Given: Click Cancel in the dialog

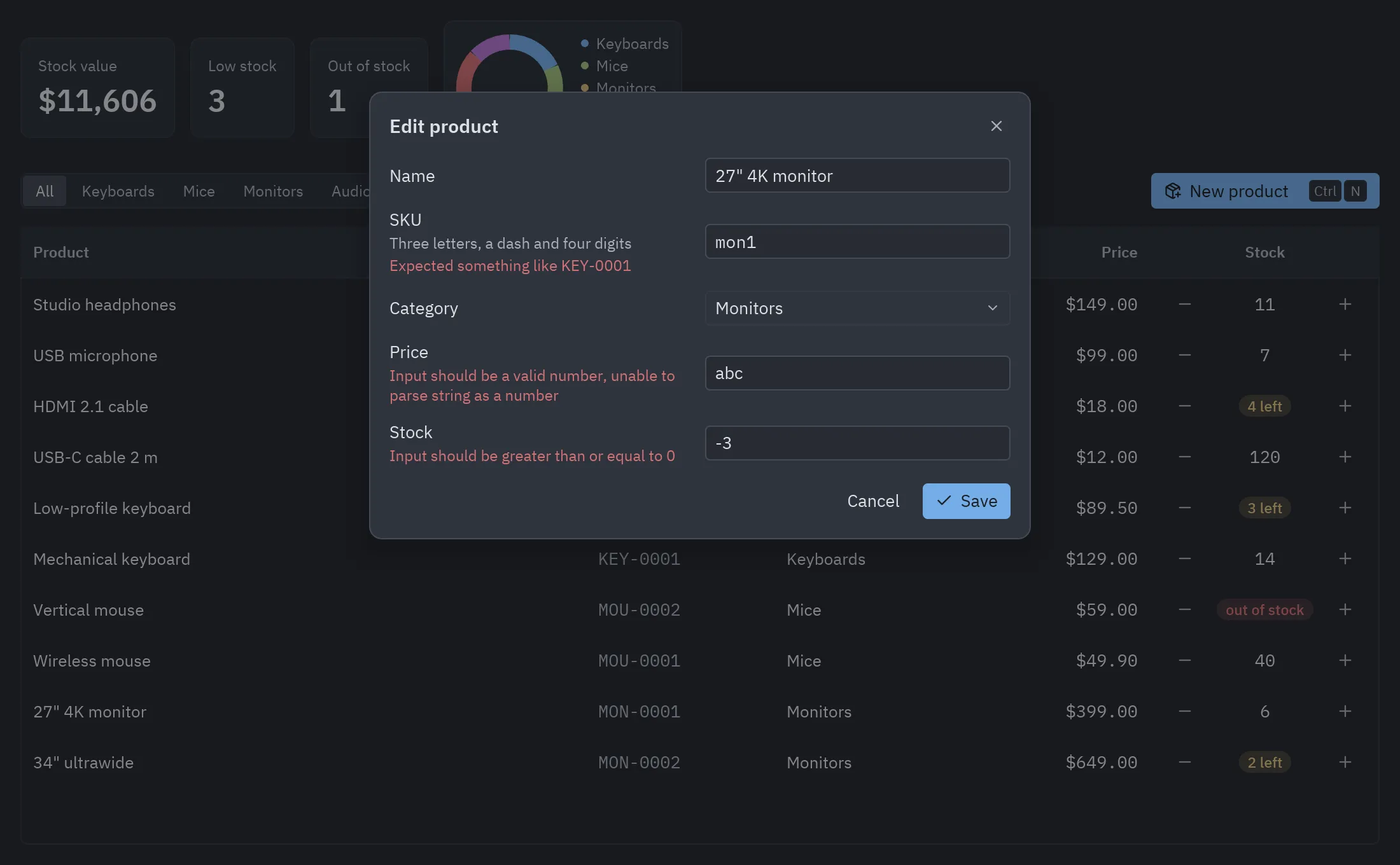Looking at the screenshot, I should click(x=873, y=501).
